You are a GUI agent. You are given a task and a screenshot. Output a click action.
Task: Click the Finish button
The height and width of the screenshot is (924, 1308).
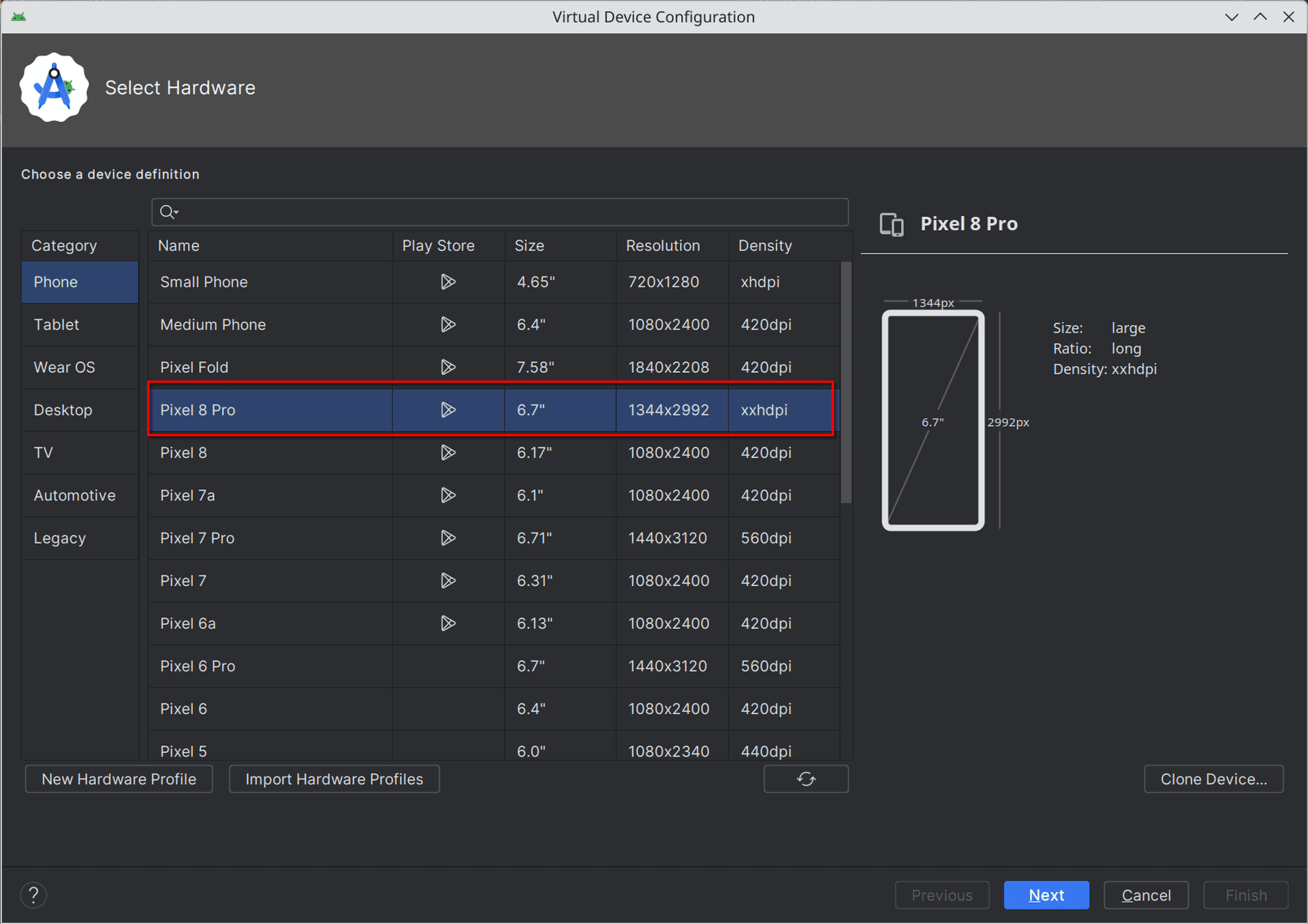coord(1246,895)
